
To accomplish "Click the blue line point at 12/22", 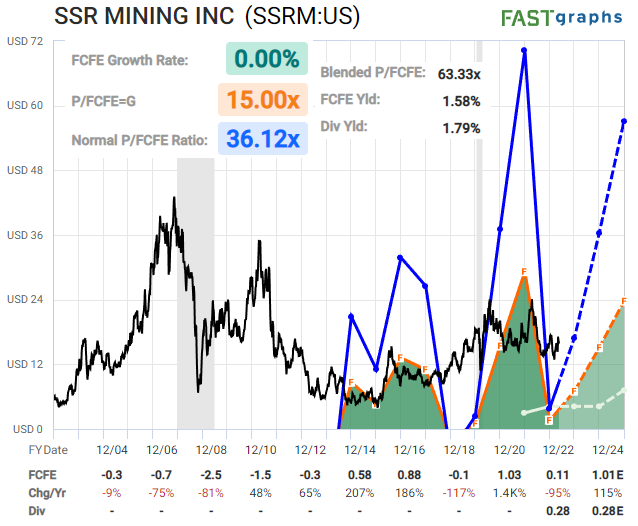I will 549,408.
